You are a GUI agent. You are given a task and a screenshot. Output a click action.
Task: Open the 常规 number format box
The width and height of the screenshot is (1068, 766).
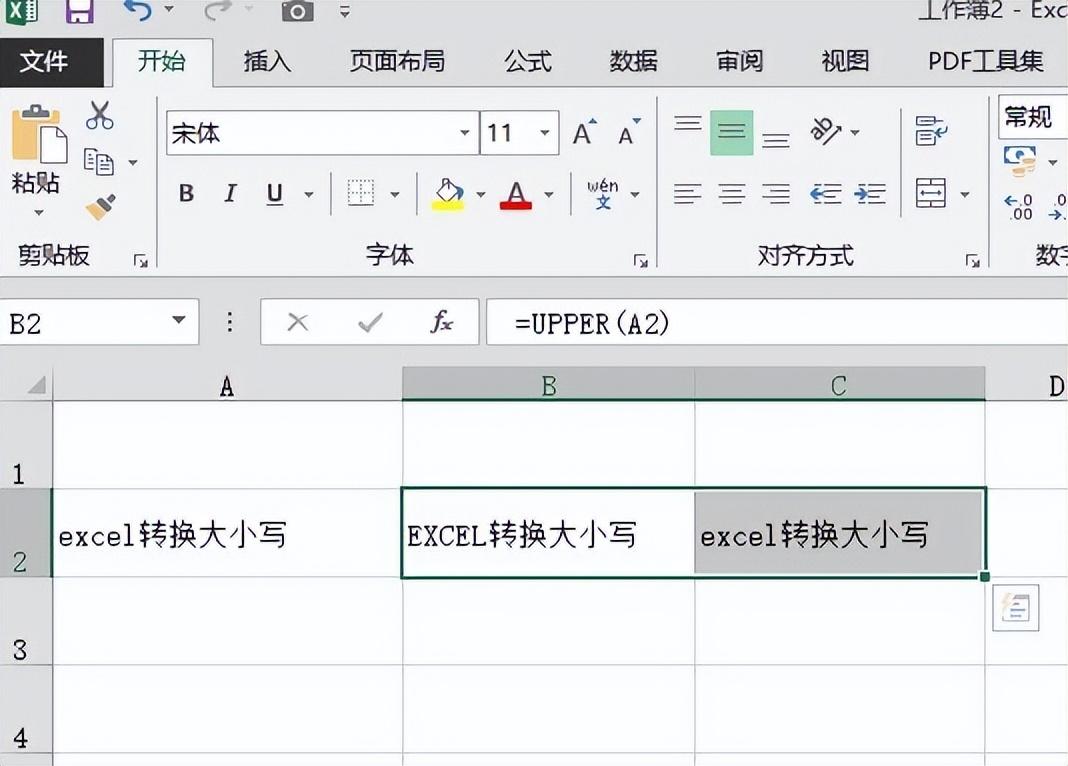(1033, 116)
